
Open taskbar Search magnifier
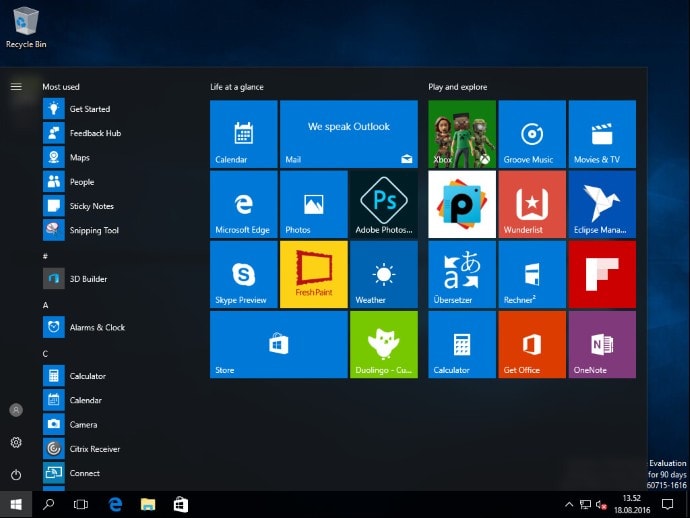click(x=48, y=504)
